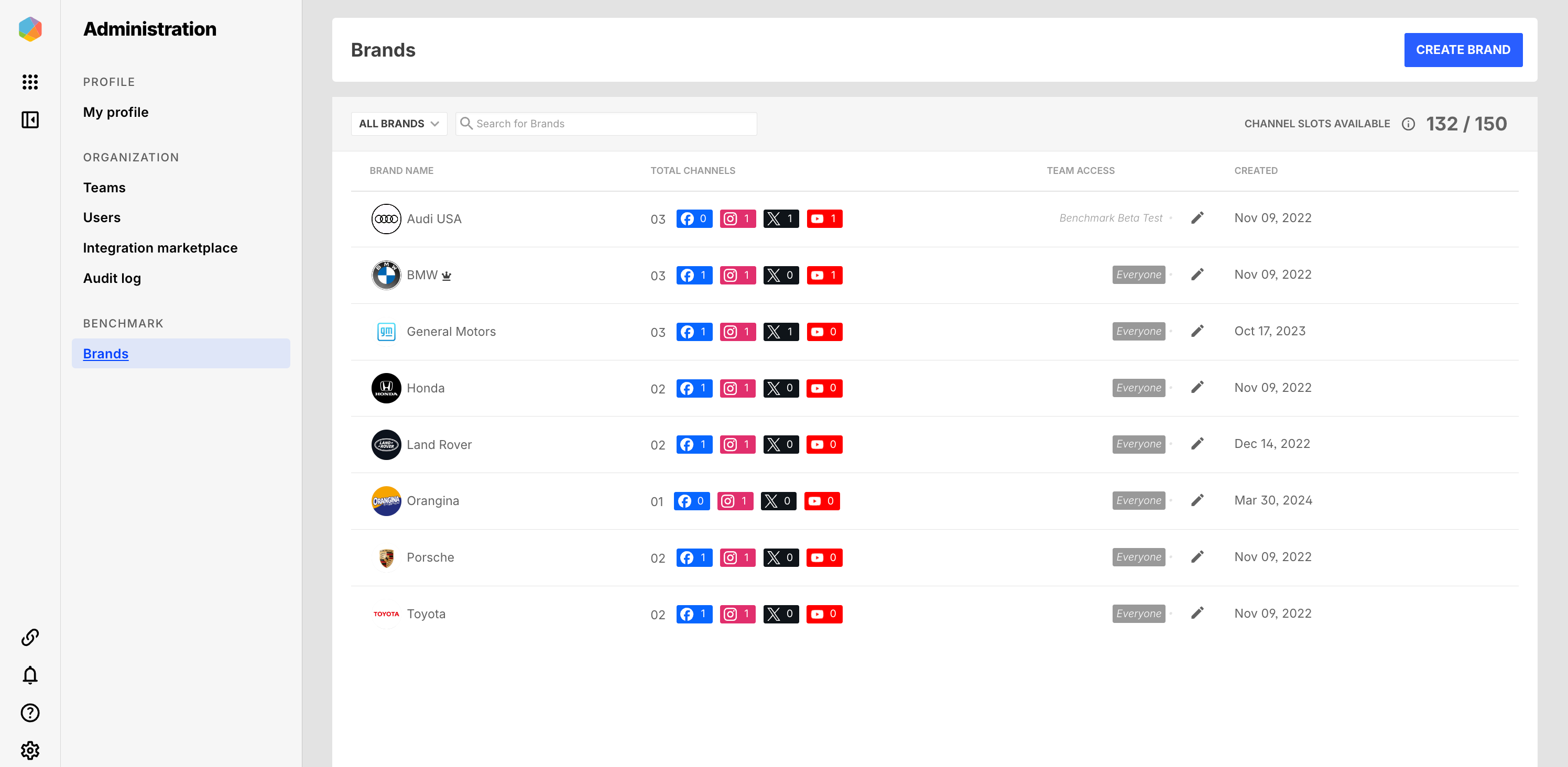Click the Porsche brand name

coord(430,557)
